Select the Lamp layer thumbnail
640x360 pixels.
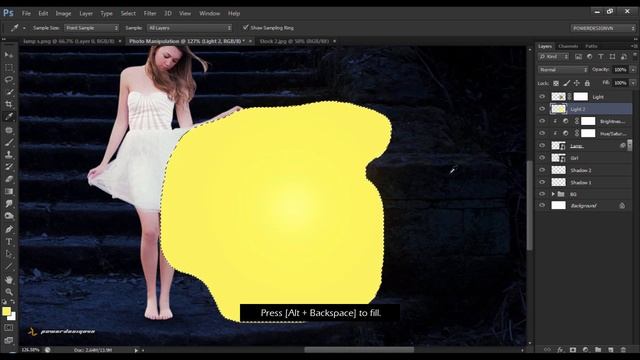558,146
